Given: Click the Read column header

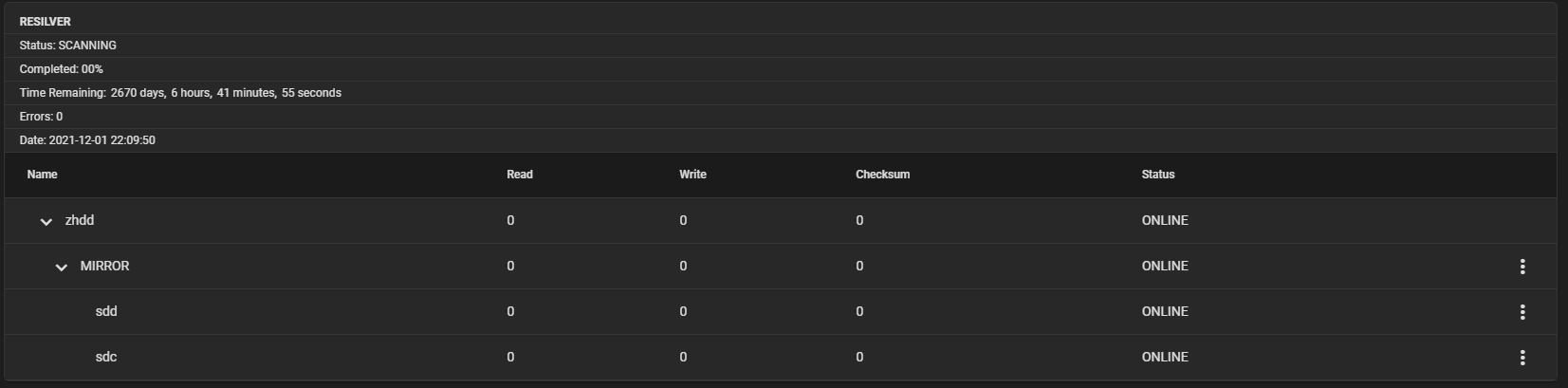Looking at the screenshot, I should [520, 175].
